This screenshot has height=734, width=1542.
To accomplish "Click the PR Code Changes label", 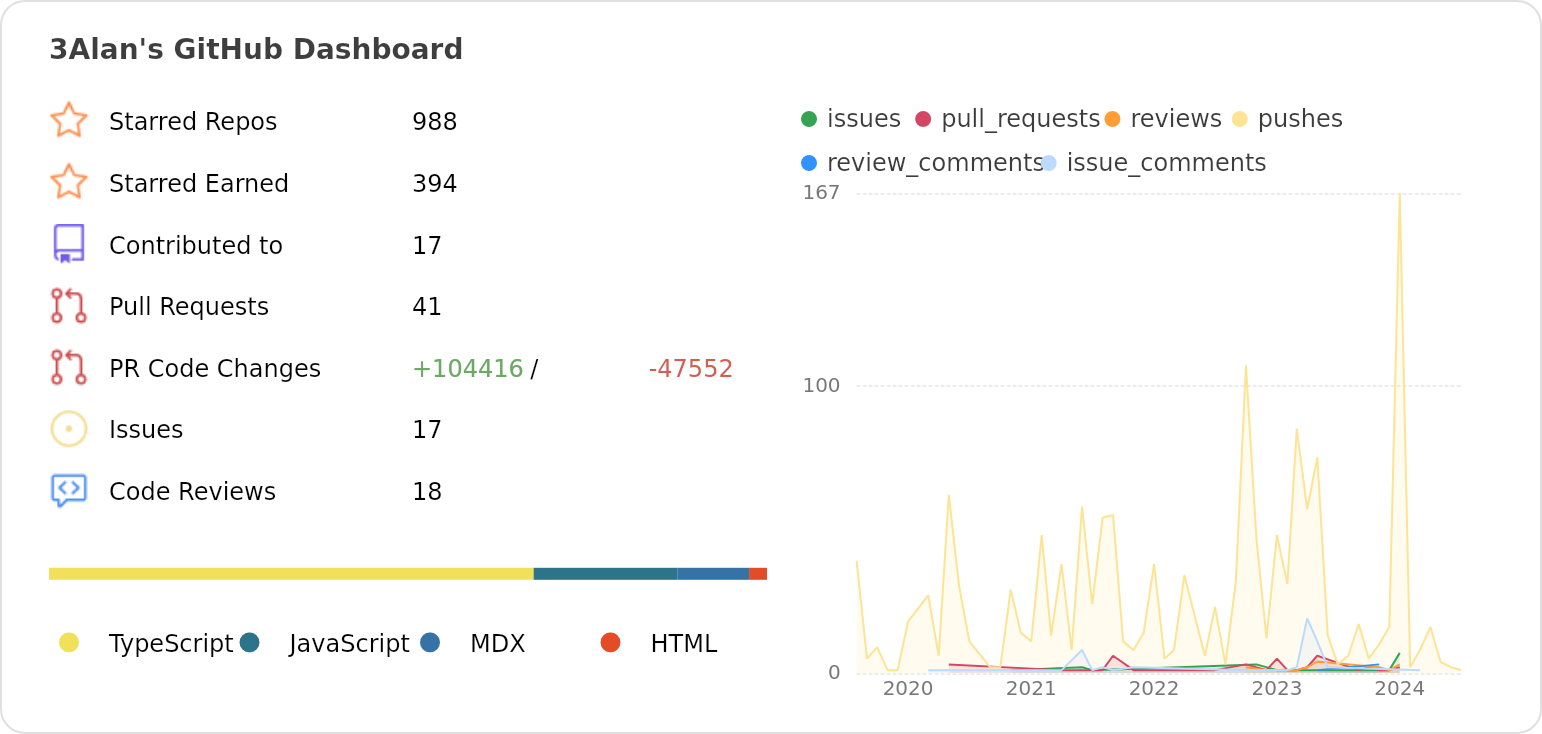I will (215, 369).
